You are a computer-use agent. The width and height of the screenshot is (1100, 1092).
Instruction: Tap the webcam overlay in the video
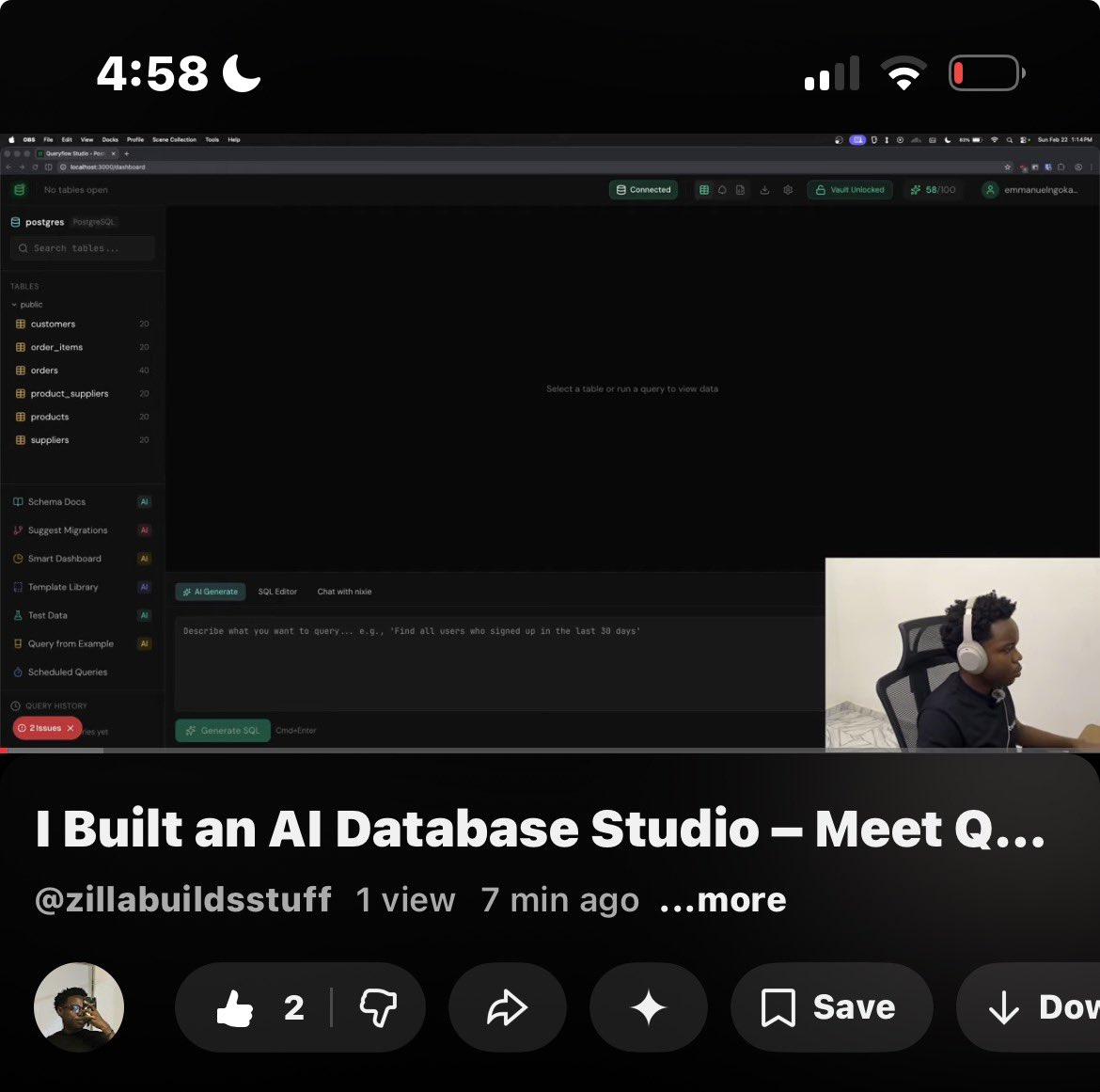tap(963, 654)
